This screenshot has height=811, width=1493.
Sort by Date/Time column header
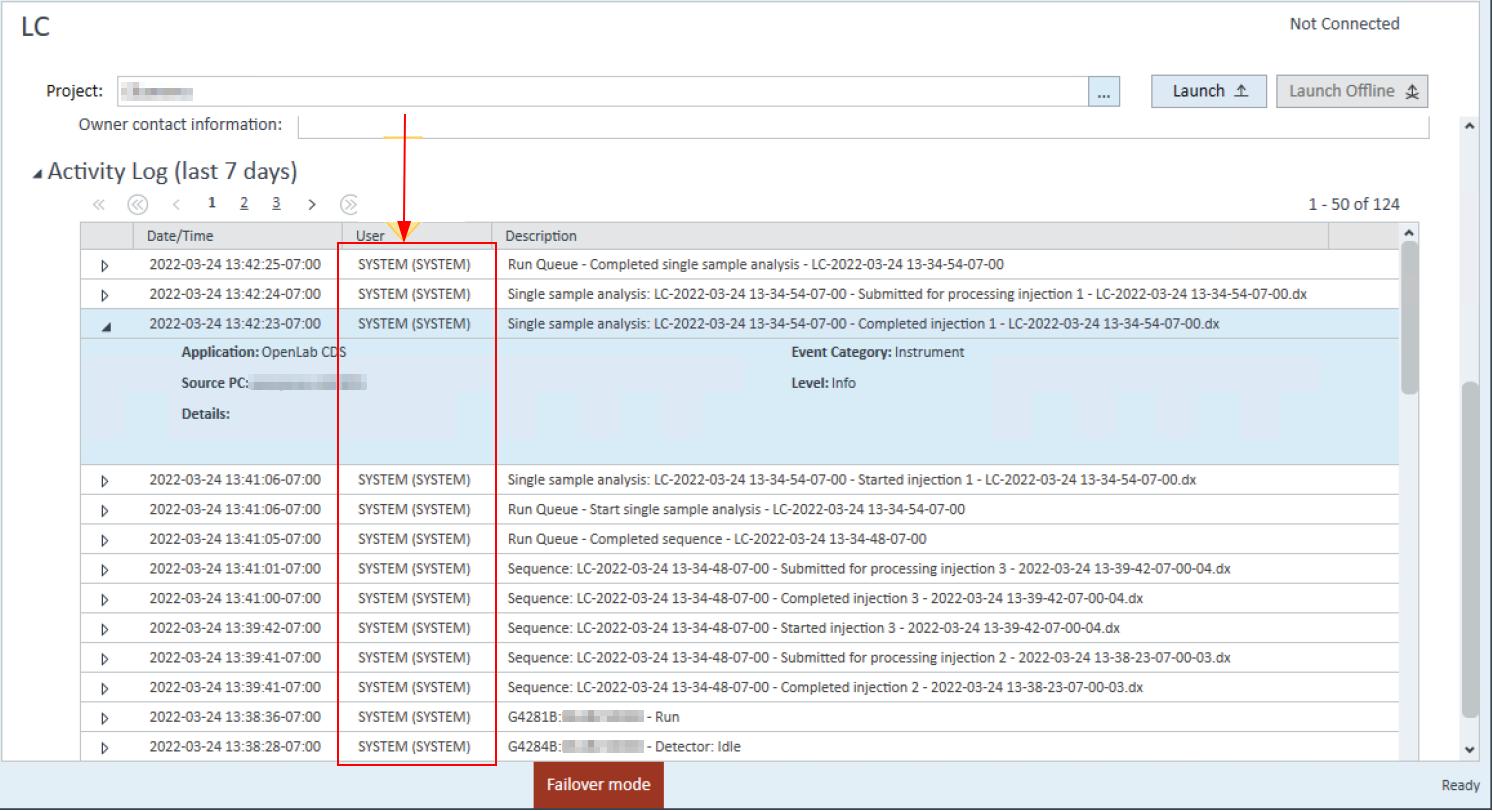point(237,236)
